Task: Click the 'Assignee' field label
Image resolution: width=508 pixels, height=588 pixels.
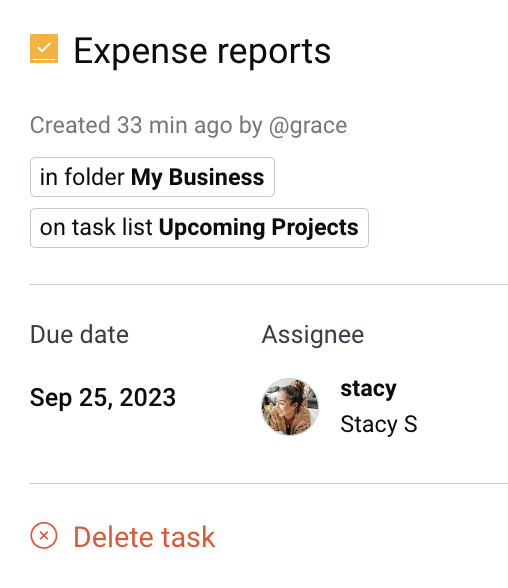Action: [313, 334]
